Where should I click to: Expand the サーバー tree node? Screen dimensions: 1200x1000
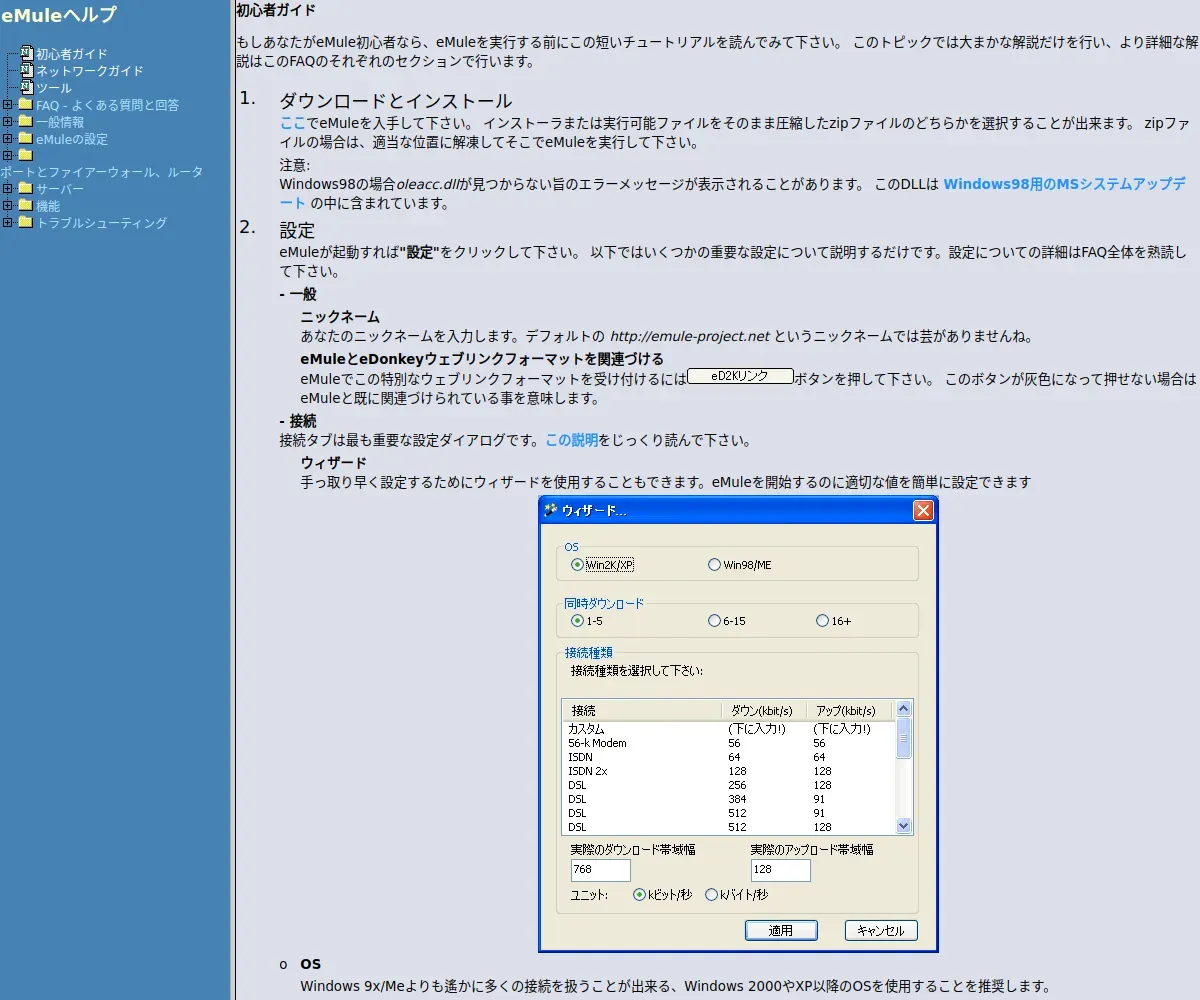tap(8, 189)
